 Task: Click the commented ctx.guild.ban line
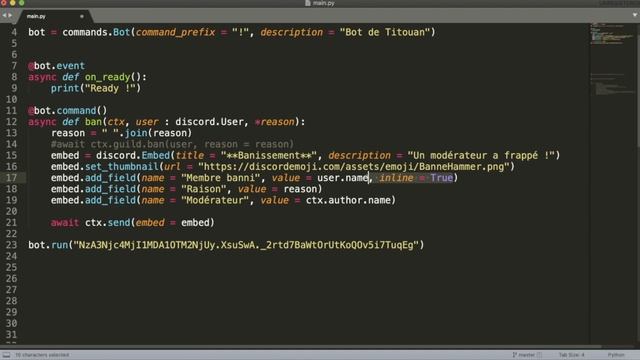tap(172, 144)
